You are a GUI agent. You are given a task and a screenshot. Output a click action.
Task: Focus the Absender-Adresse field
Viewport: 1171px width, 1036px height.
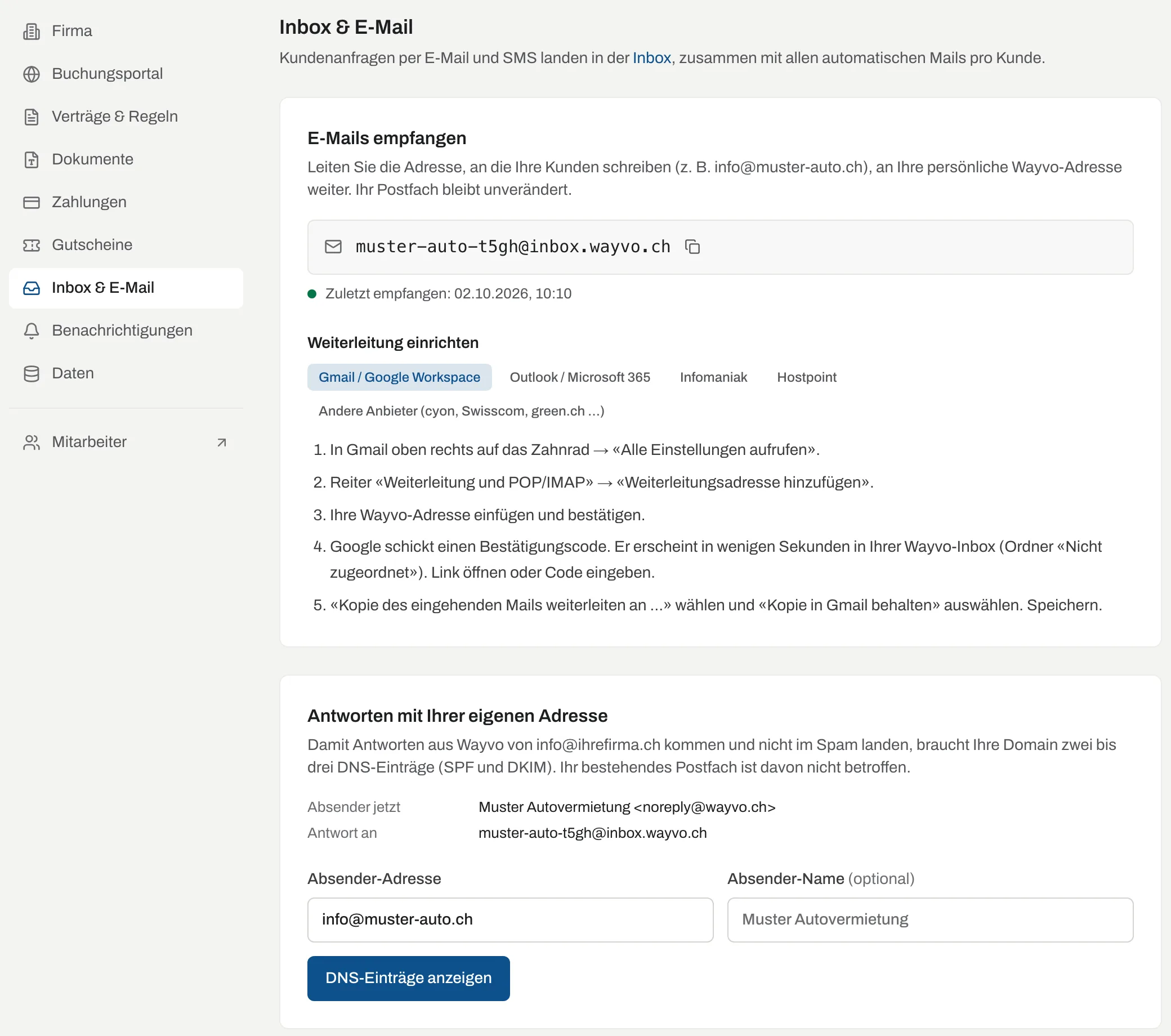click(x=510, y=919)
